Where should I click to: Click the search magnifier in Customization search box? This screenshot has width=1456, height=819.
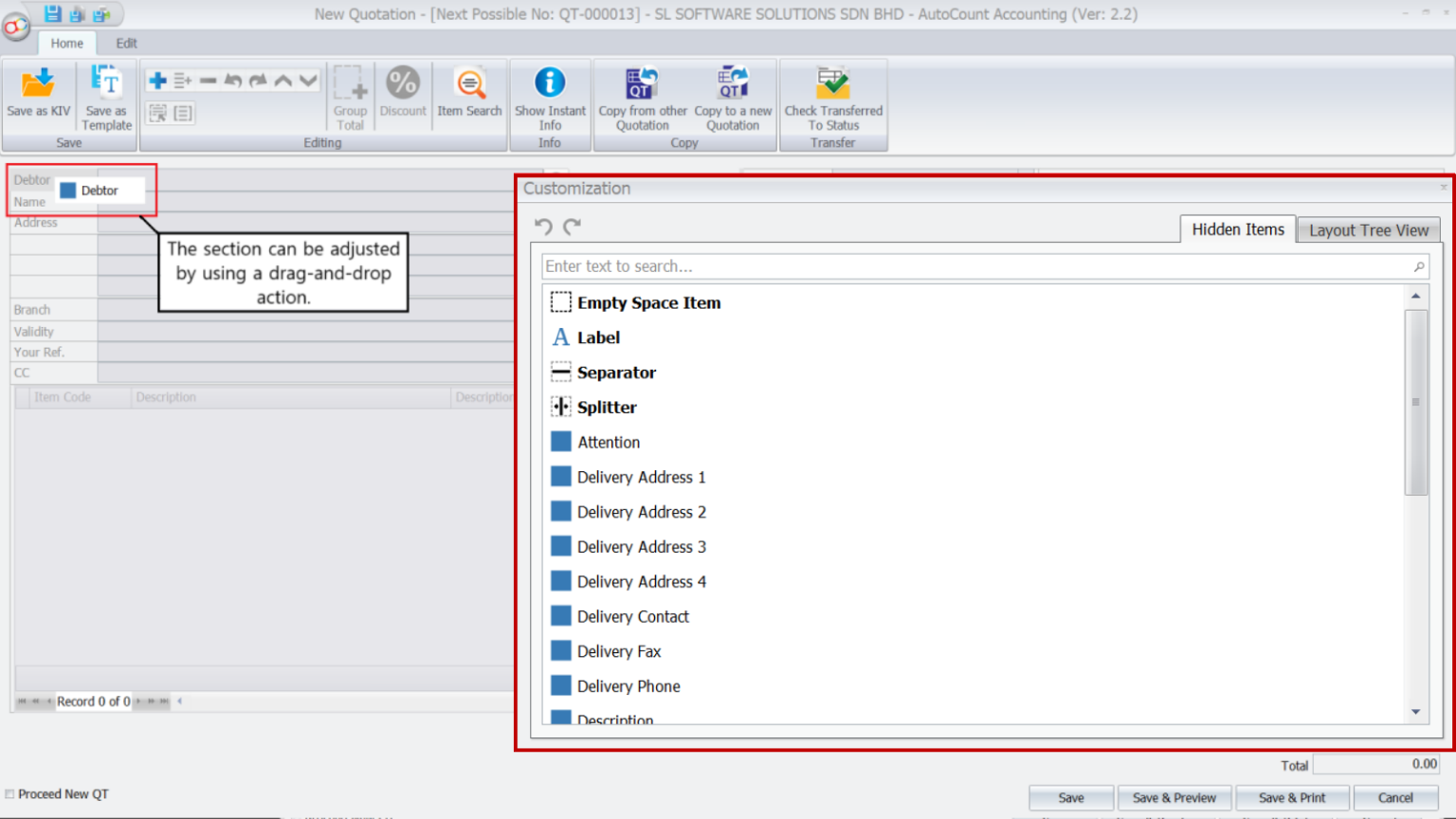tap(1419, 266)
